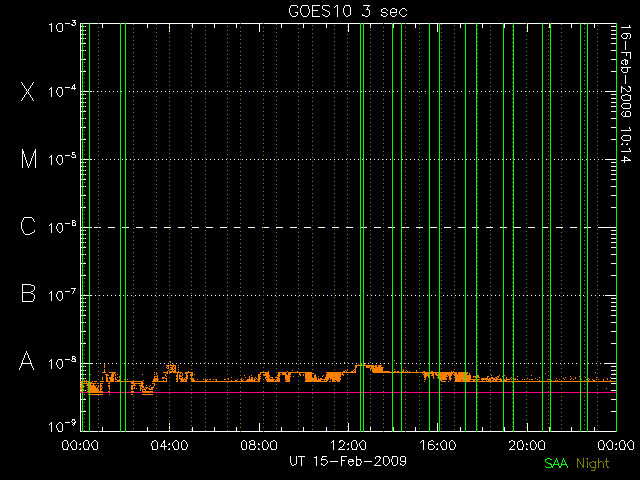Click the green SAA legend entry

tap(556, 463)
